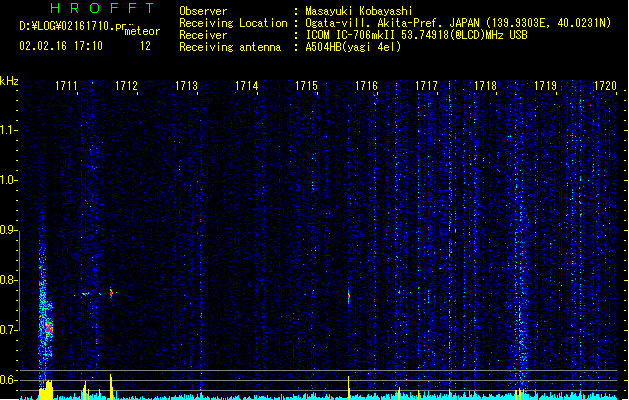Click the 1720 time marker
Screen dimensions: 629x400
605,86
